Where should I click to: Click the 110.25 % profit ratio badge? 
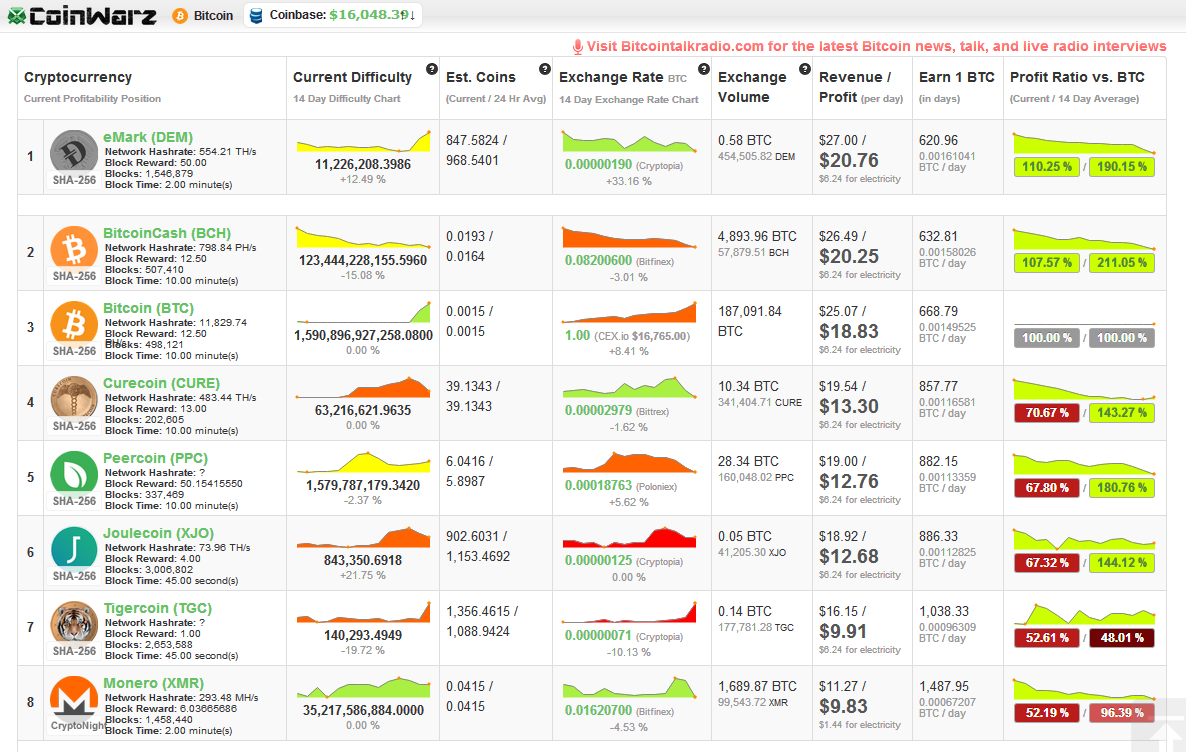pyautogui.click(x=1047, y=167)
